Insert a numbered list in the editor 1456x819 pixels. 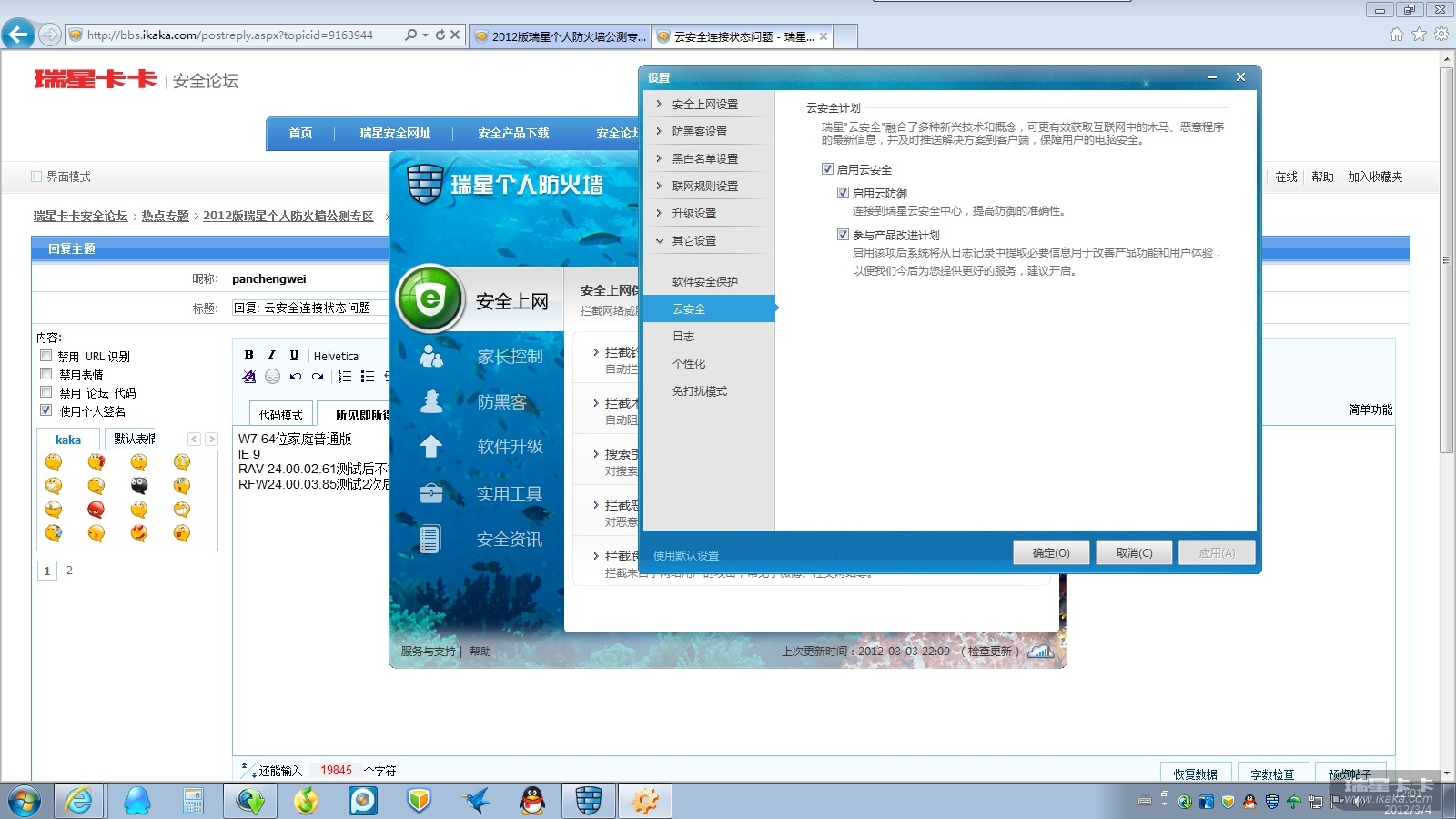click(x=345, y=376)
